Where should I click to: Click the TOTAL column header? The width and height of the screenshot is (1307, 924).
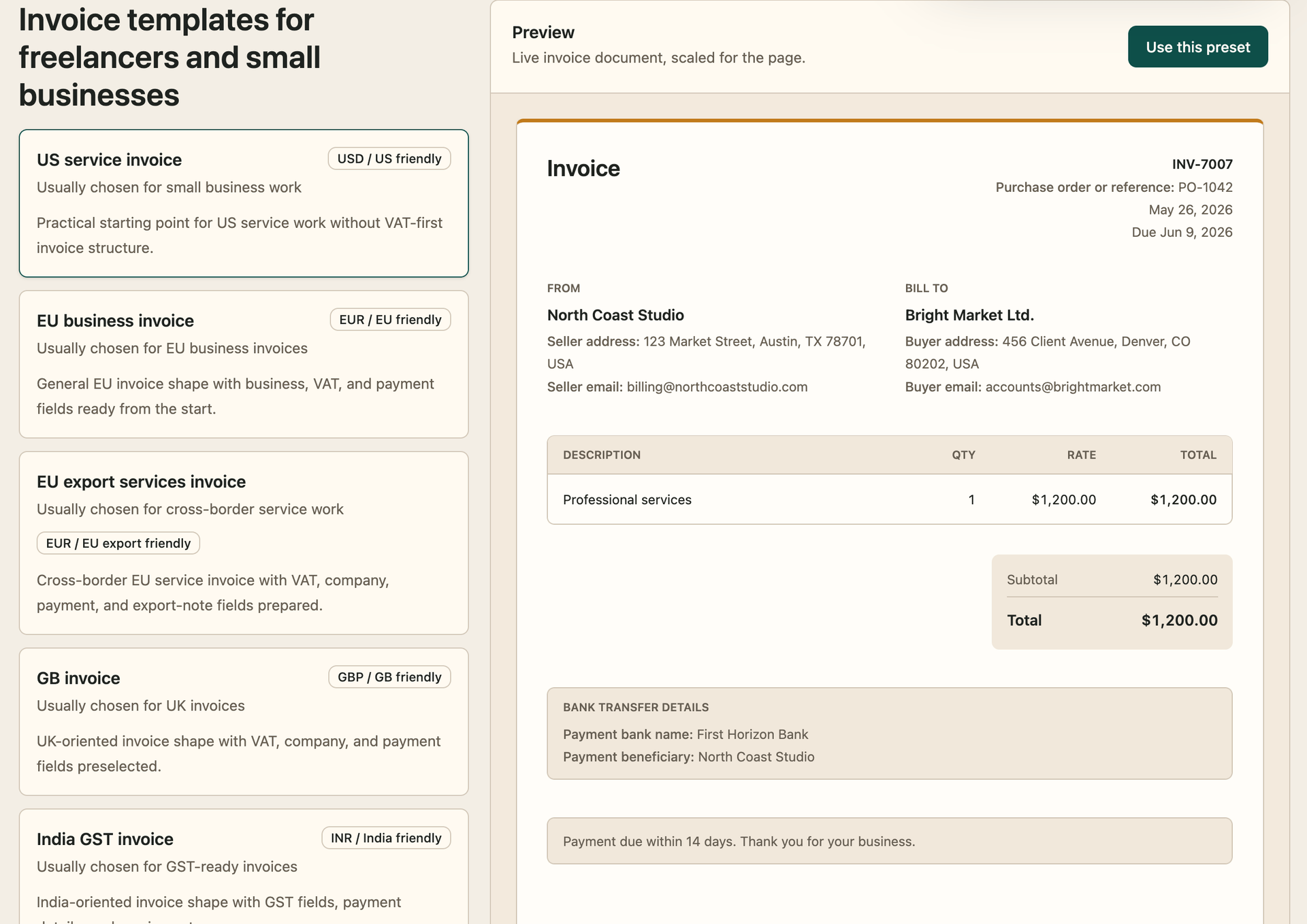pos(1198,455)
